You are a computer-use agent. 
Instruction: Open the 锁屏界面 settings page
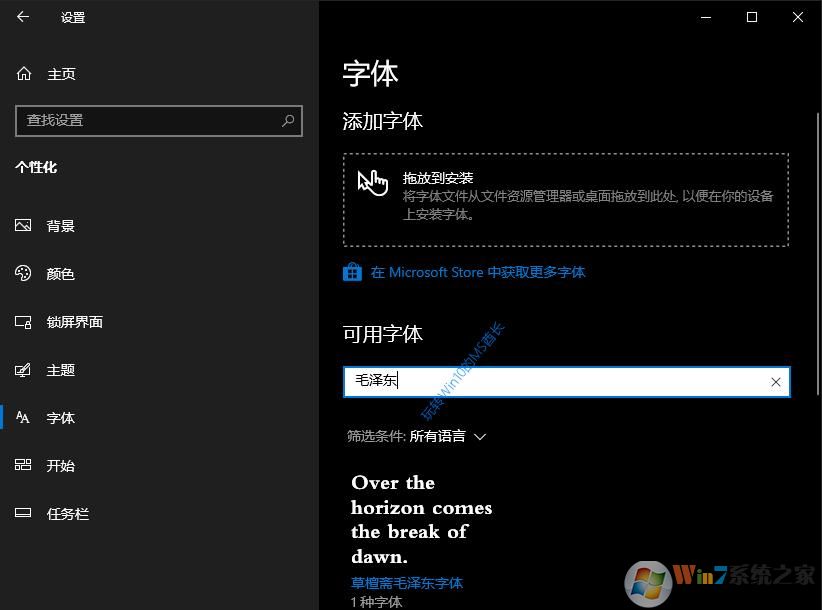point(74,322)
